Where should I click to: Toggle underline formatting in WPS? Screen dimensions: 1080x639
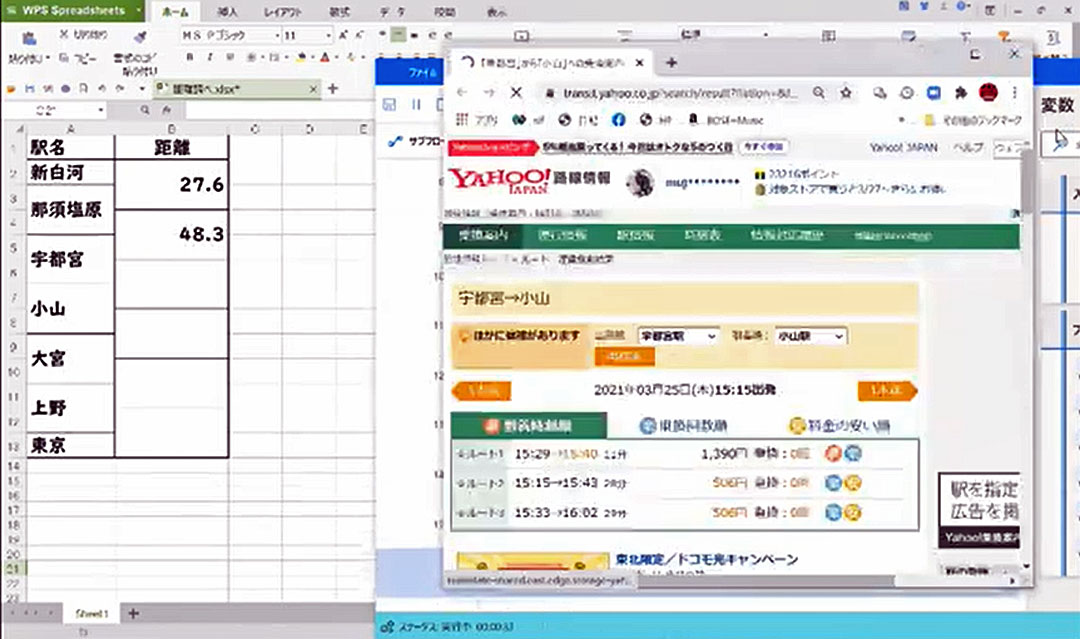[x=230, y=57]
